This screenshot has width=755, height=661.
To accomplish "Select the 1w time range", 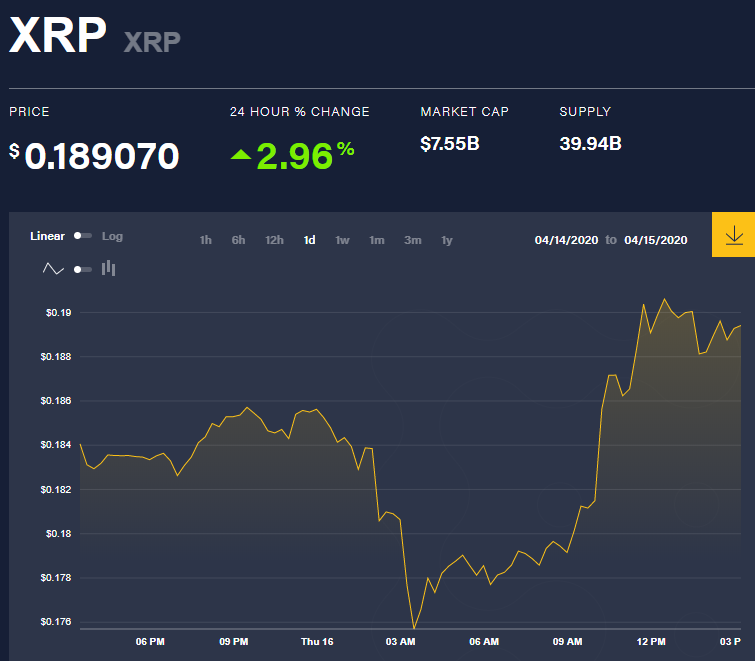I will [x=342, y=240].
